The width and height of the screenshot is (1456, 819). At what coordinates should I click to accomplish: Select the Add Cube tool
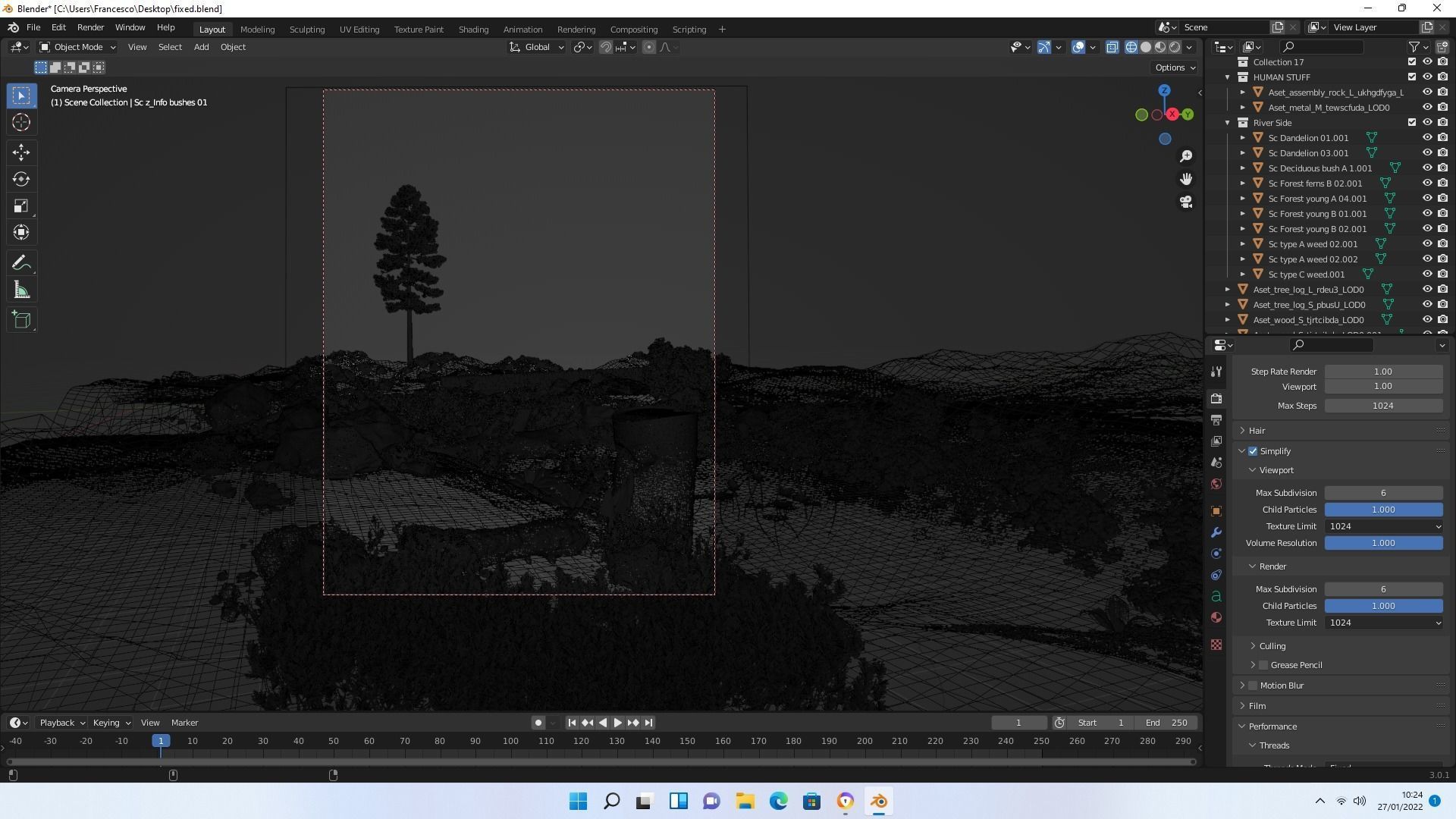[x=21, y=320]
